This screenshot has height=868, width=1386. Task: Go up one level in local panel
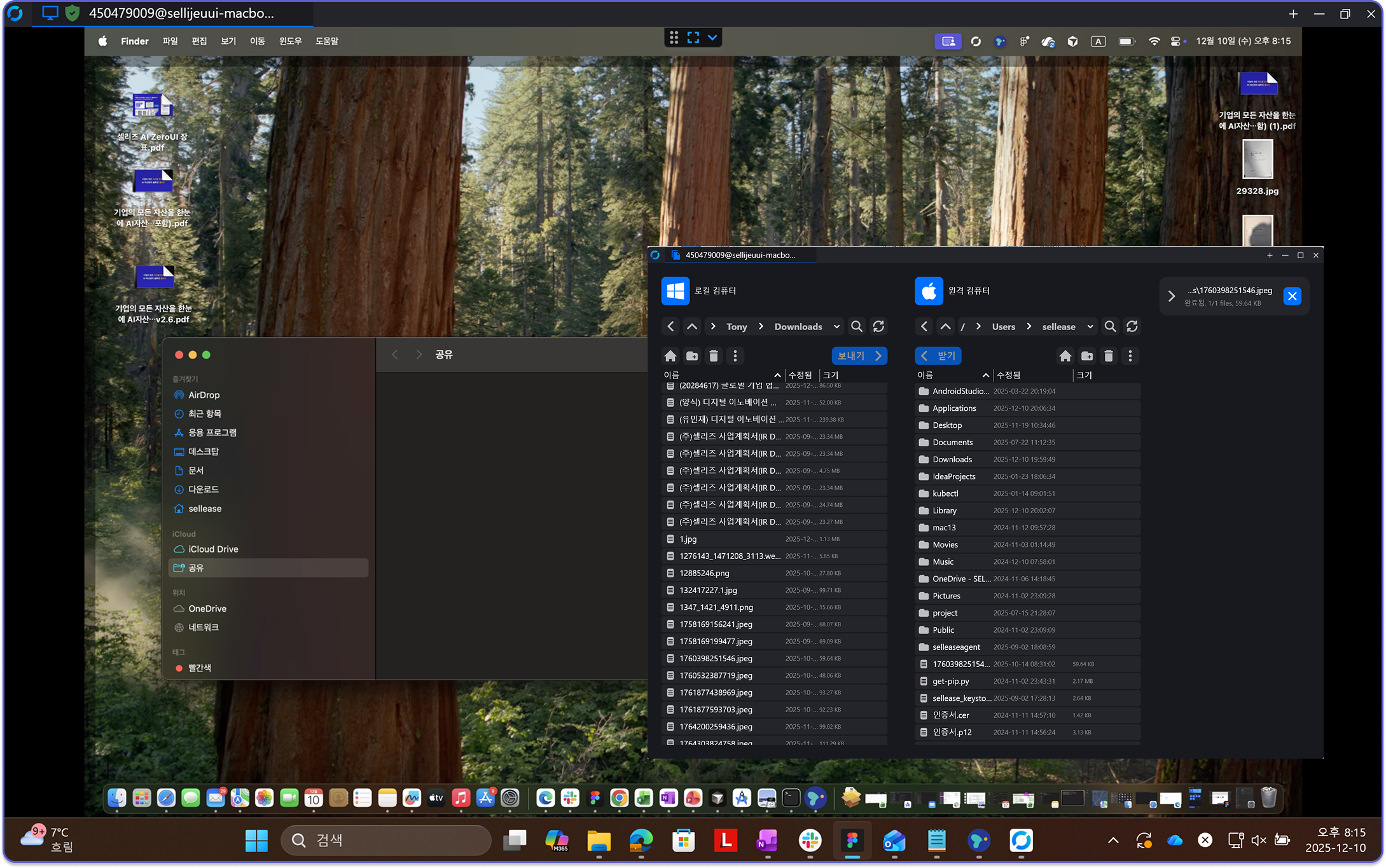(692, 326)
